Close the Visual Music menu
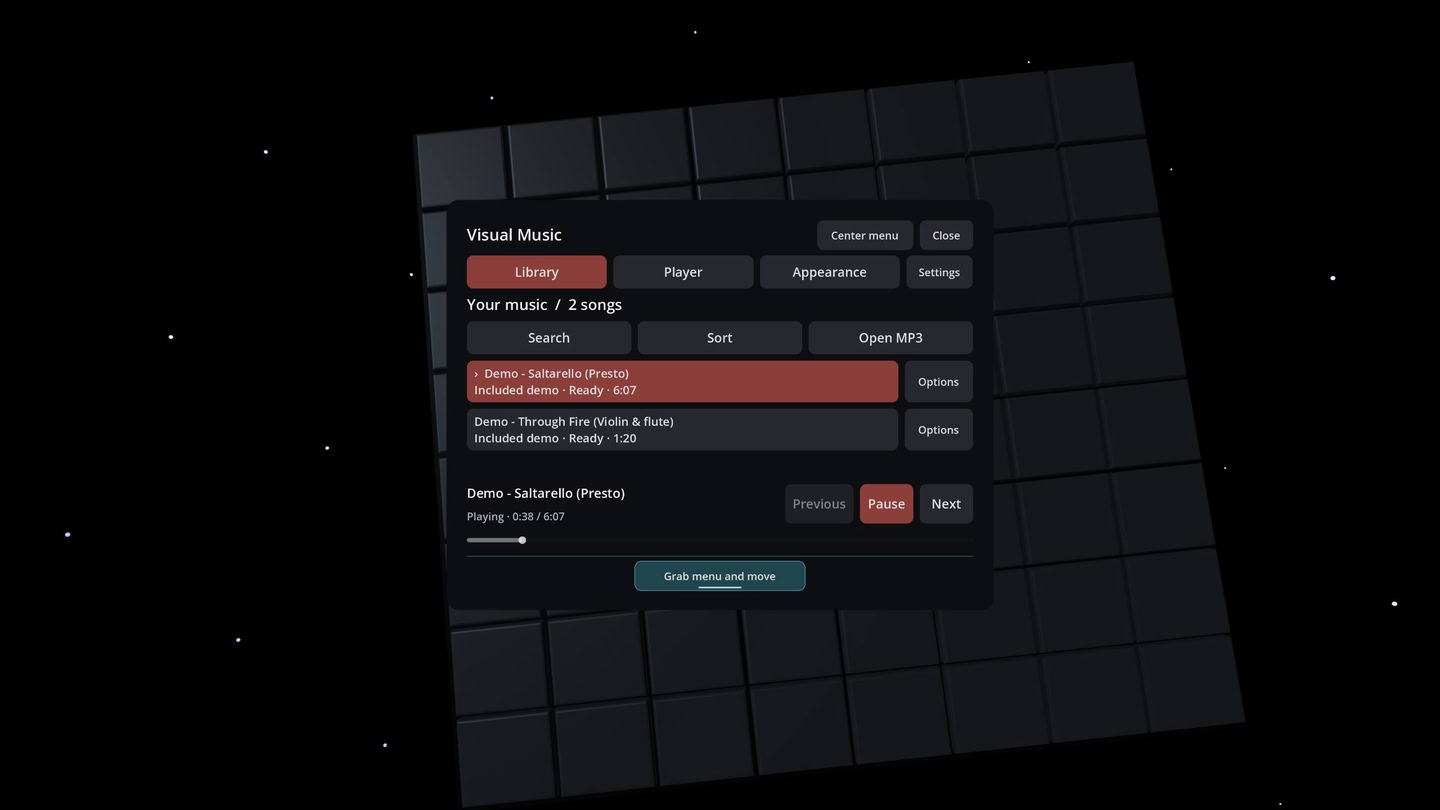Viewport: 1440px width, 810px height. coord(946,235)
